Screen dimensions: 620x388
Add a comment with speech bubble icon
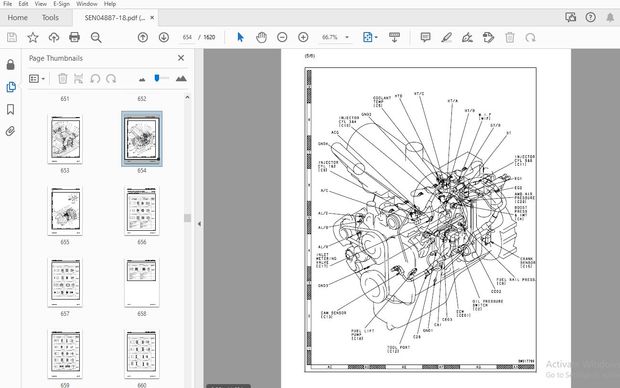[425, 37]
